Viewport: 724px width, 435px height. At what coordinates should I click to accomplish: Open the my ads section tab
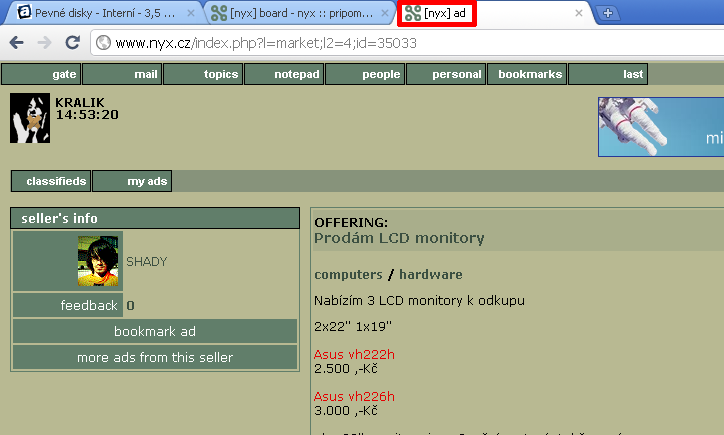click(x=132, y=181)
